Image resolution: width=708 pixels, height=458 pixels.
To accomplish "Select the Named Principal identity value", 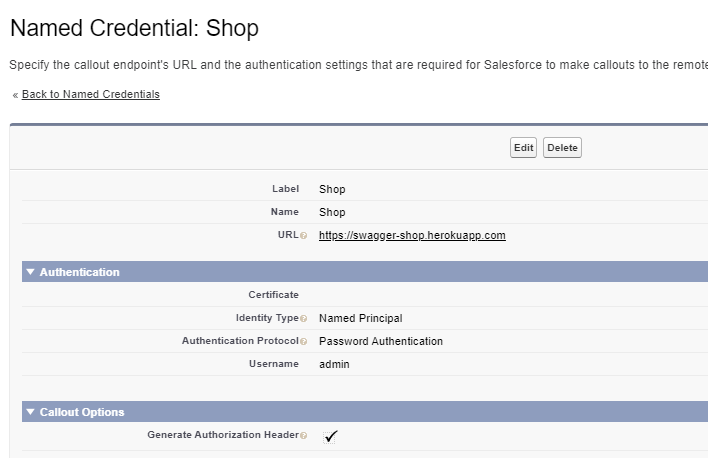I will point(360,318).
